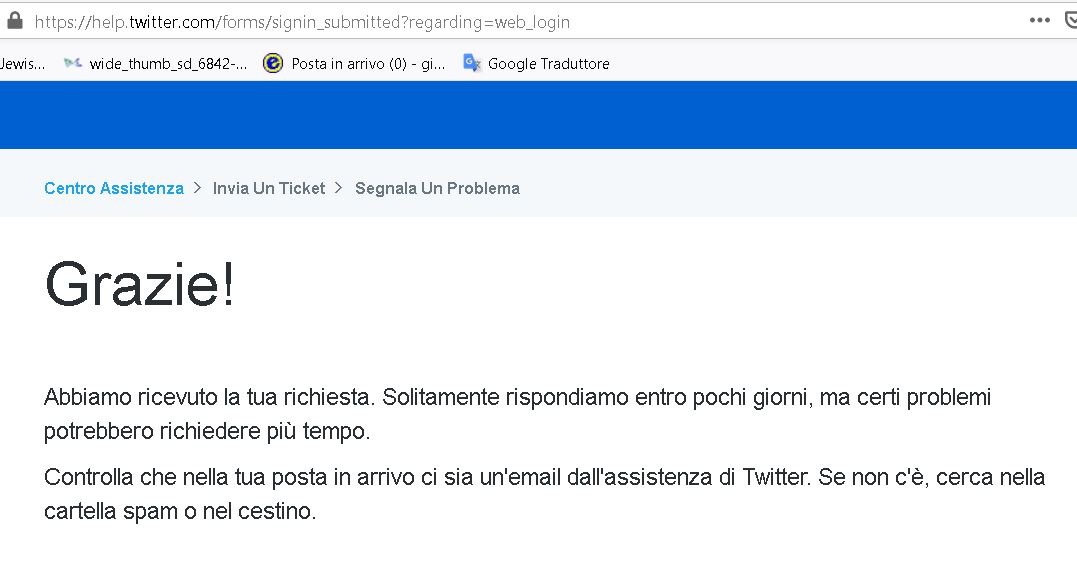Open the wide_thumb_sd_6842 bookmark
The height and width of the screenshot is (577, 1077).
[x=168, y=64]
